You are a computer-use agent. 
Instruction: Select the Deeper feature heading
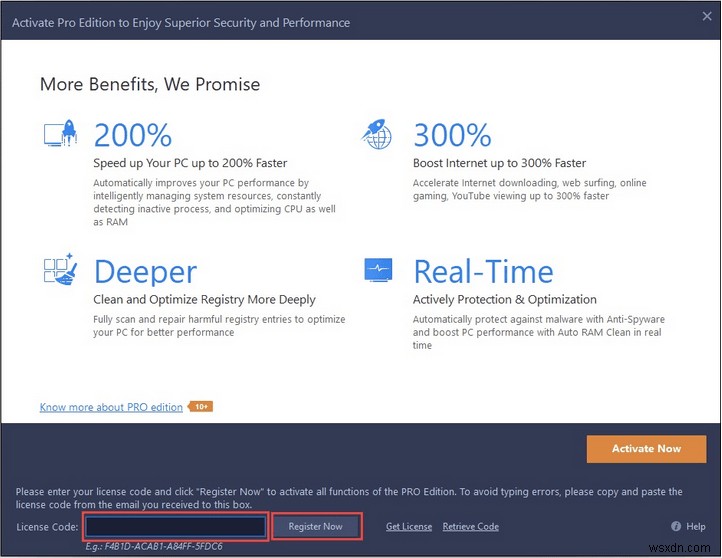(x=145, y=272)
